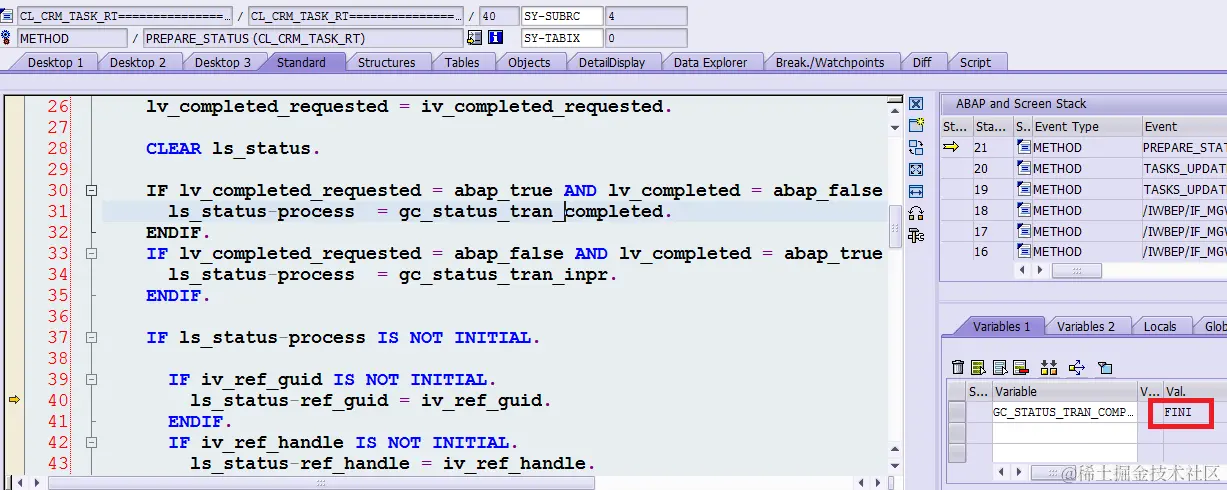Viewport: 1227px width, 490px height.
Task: Click the swap tool icon beside stack panel
Action: (916, 147)
